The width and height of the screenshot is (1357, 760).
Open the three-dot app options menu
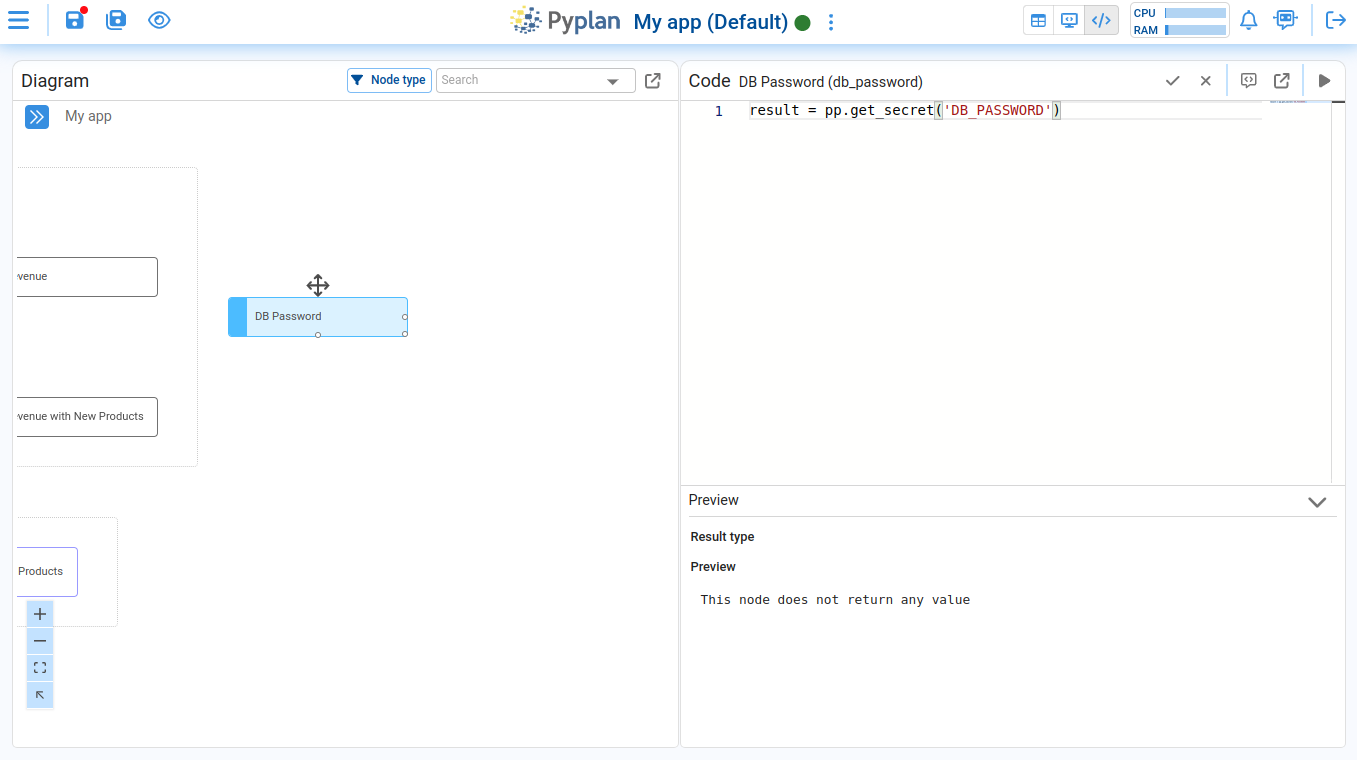point(831,22)
